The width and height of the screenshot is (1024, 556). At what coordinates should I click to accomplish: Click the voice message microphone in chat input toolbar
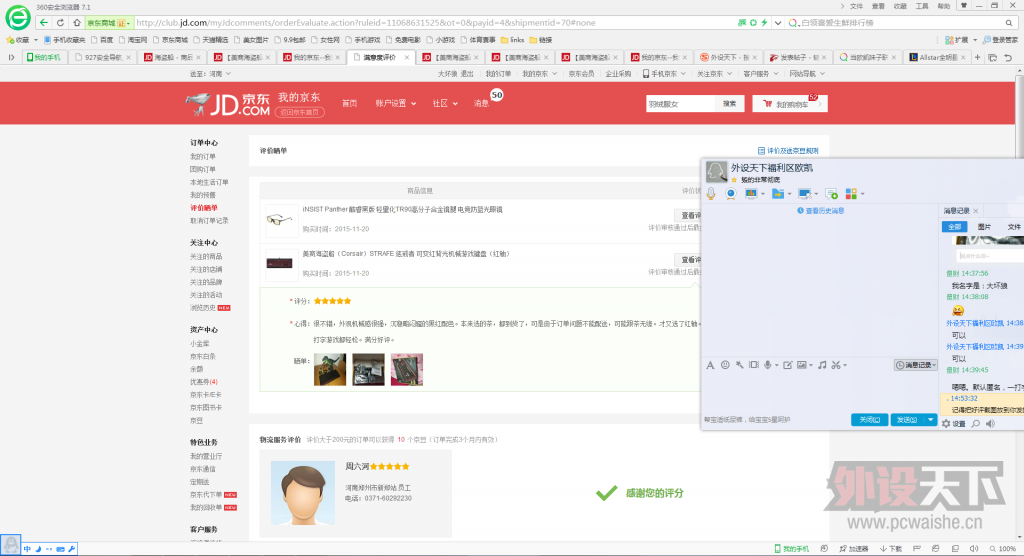coord(768,365)
